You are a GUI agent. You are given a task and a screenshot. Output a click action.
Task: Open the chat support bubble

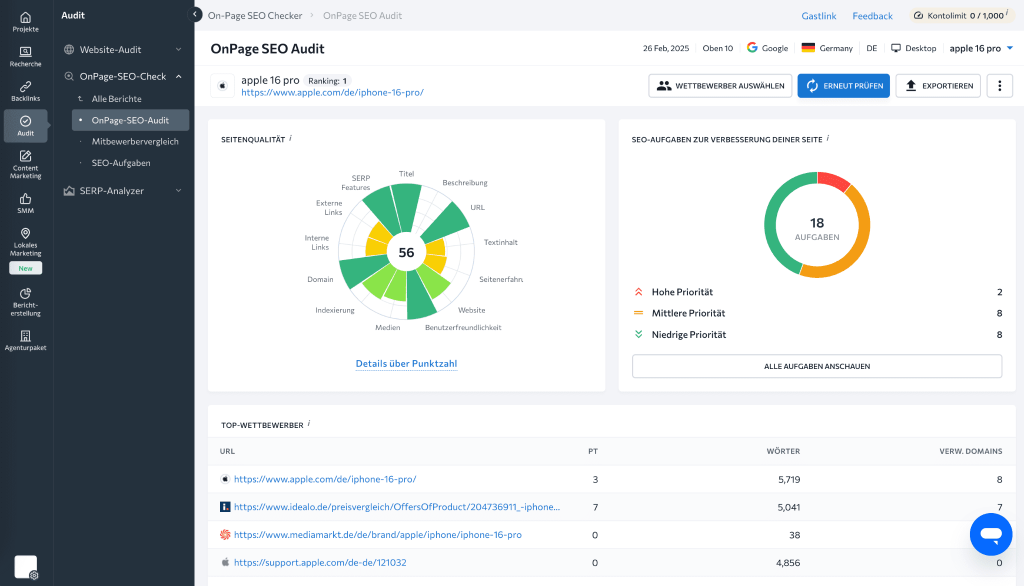[x=991, y=534]
